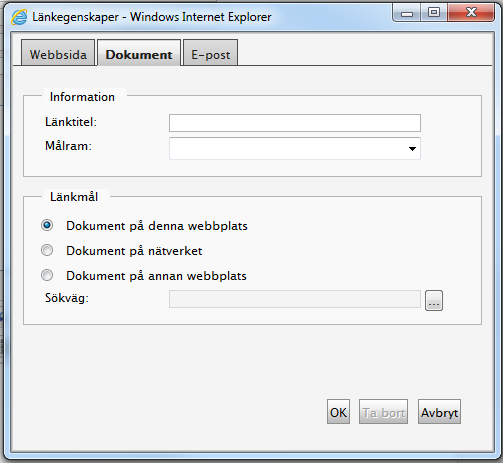Open the browse button next to Sökväg

tap(434, 300)
